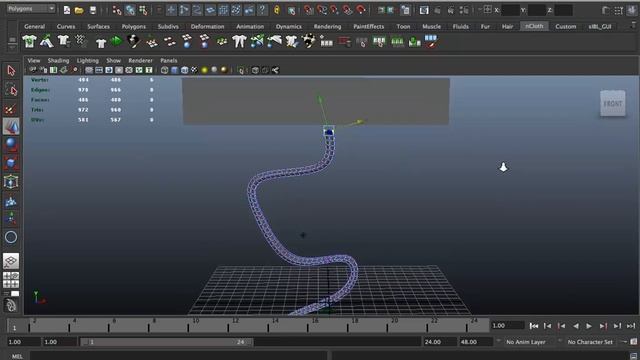Click the range slider bar handle

pos(167,342)
